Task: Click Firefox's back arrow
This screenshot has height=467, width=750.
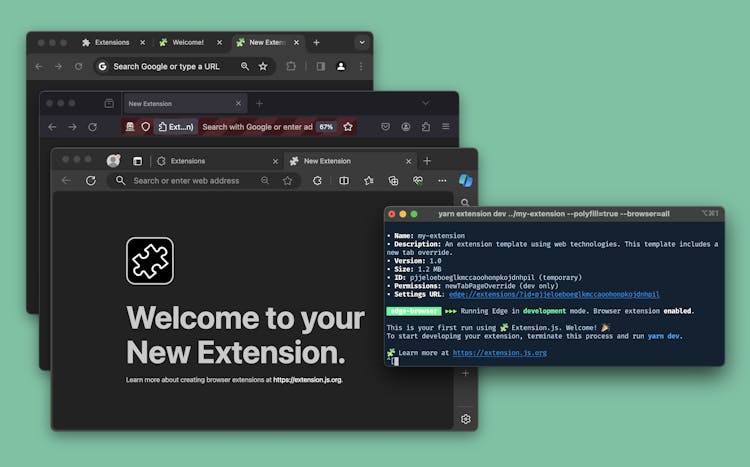Action: point(52,127)
